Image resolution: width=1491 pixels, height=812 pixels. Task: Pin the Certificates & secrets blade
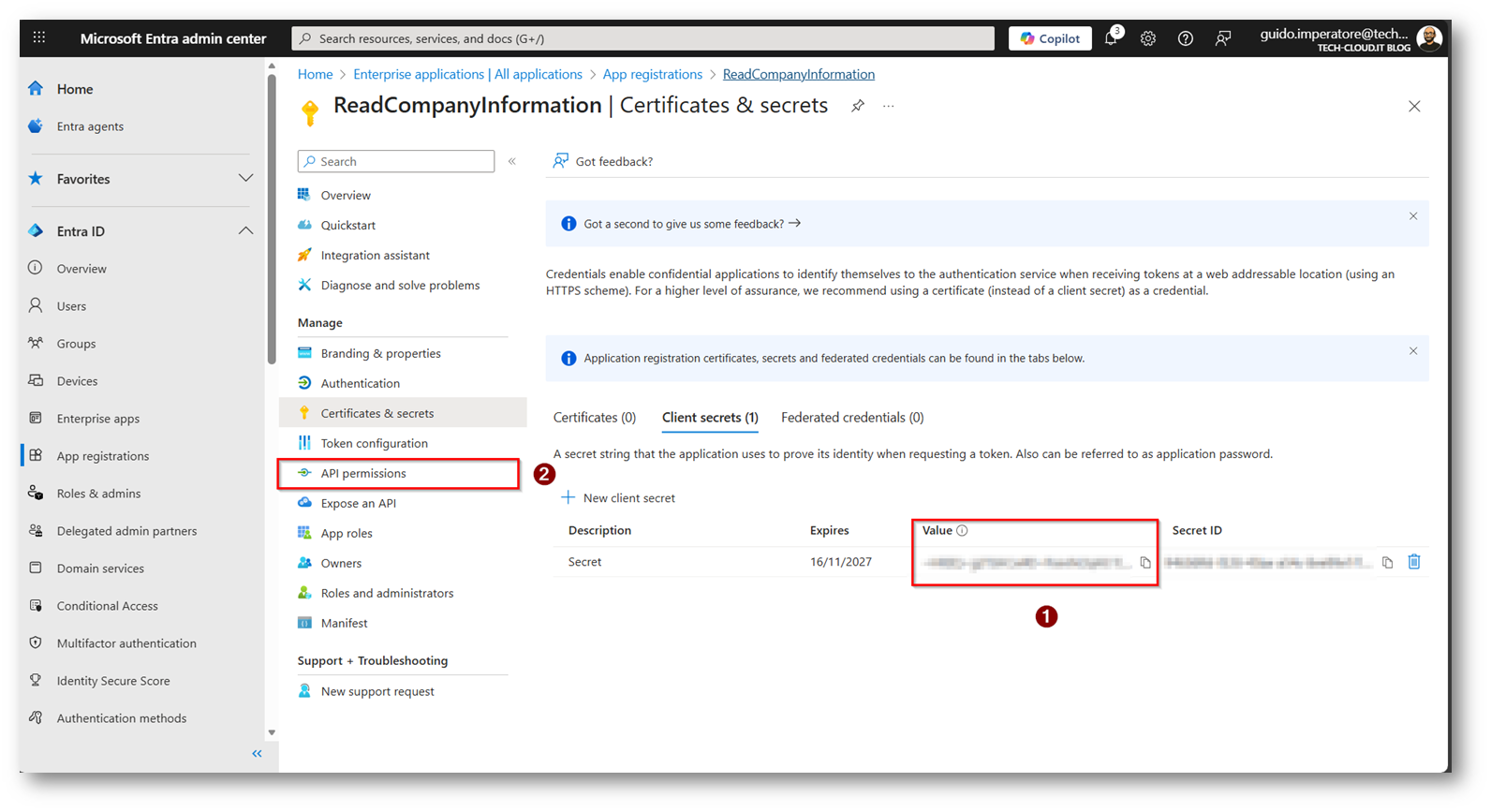pyautogui.click(x=857, y=106)
